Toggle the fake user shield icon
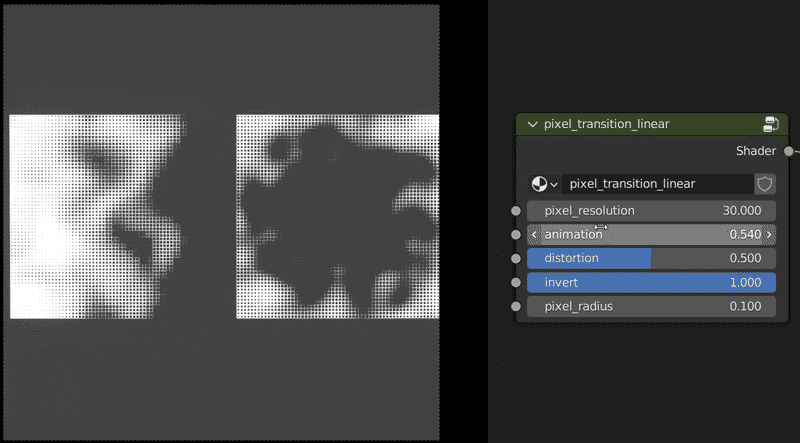The width and height of the screenshot is (800, 443). pyautogui.click(x=764, y=184)
